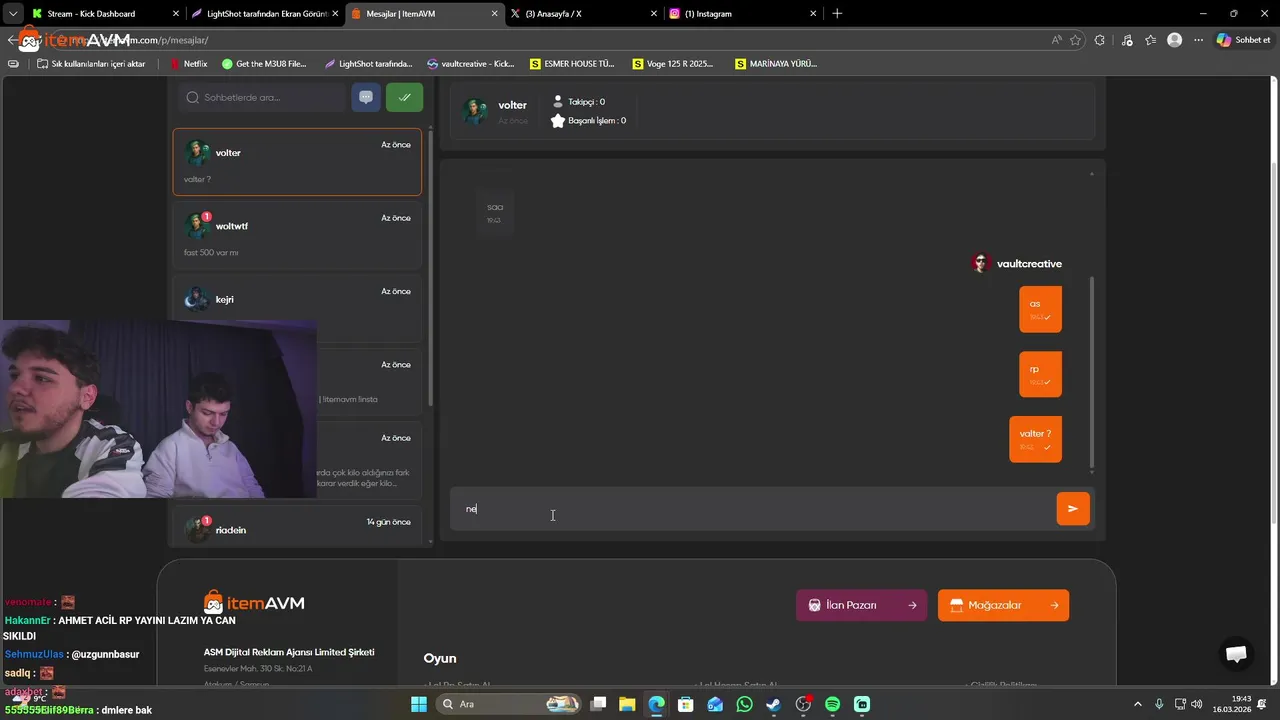
Task: Open the tab list dropdown at top left
Action: coord(13,14)
